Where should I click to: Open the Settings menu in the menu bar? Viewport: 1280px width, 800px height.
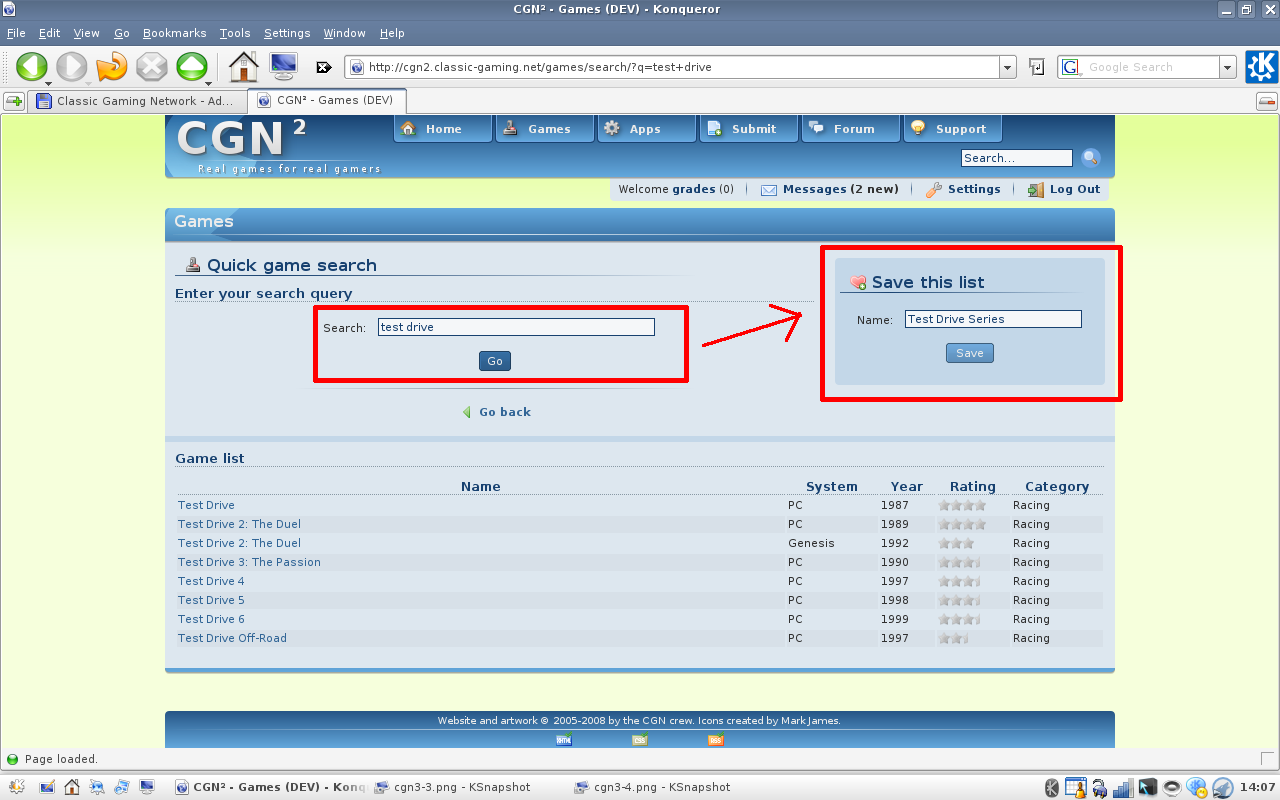coord(287,33)
